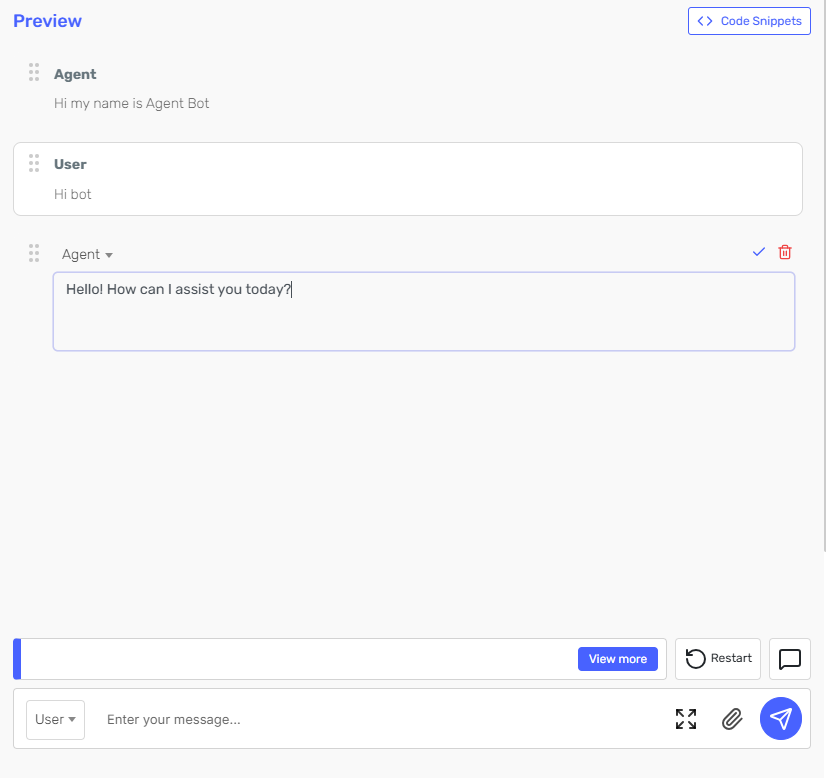Click the drag handle of the editable Agent block
Viewport: 826px width, 778px height.
click(33, 253)
